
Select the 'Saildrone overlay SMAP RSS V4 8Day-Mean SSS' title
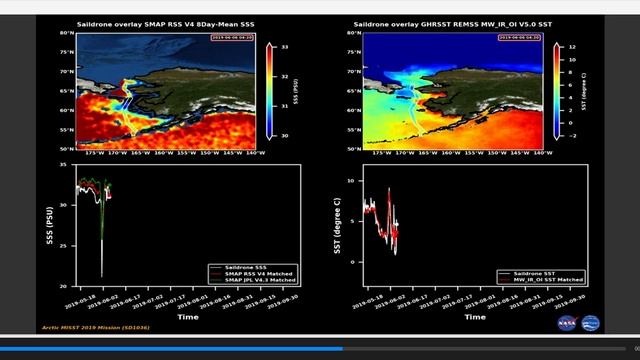(x=166, y=24)
